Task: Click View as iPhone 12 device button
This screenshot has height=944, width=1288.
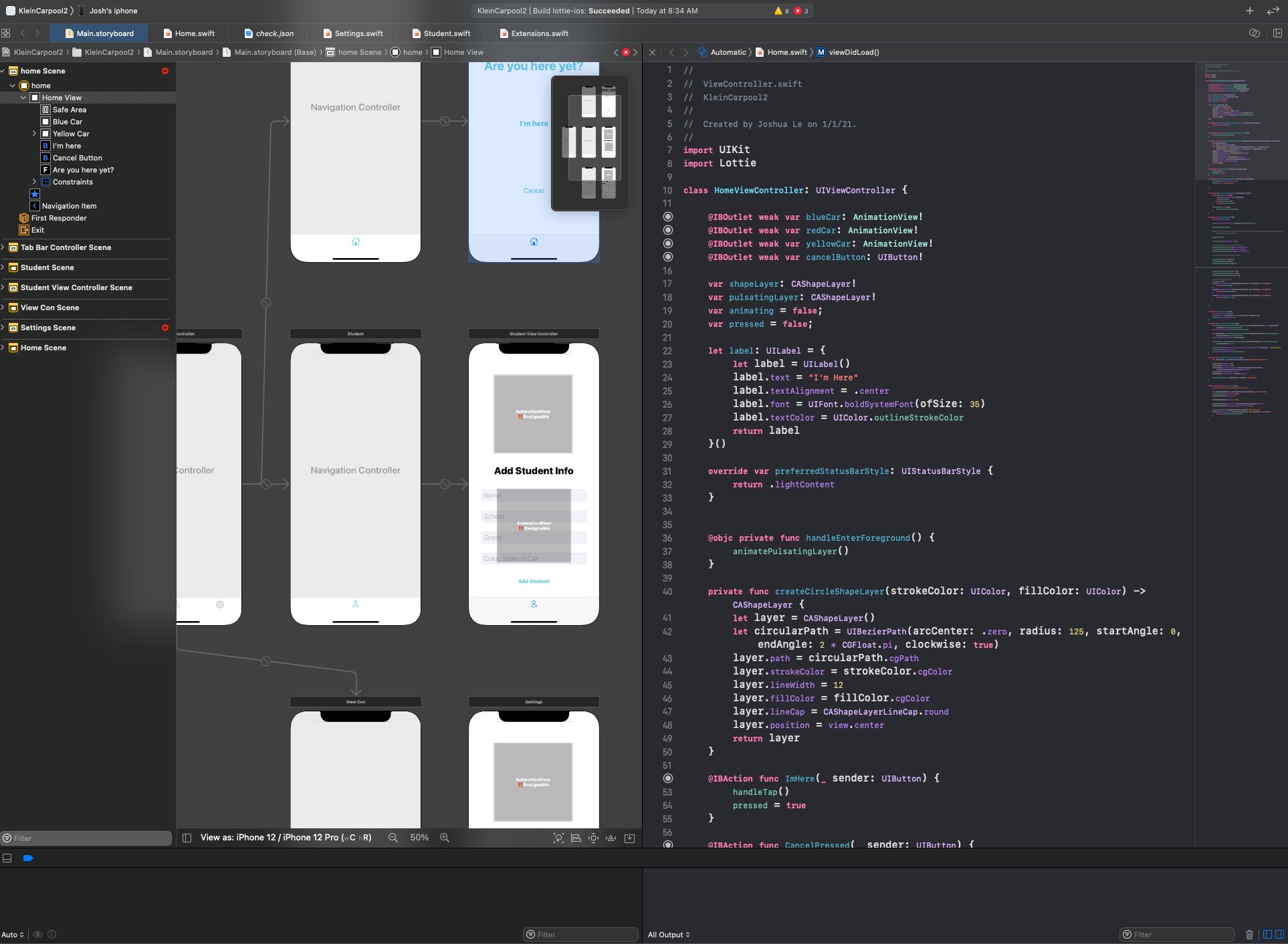Action: click(x=286, y=838)
